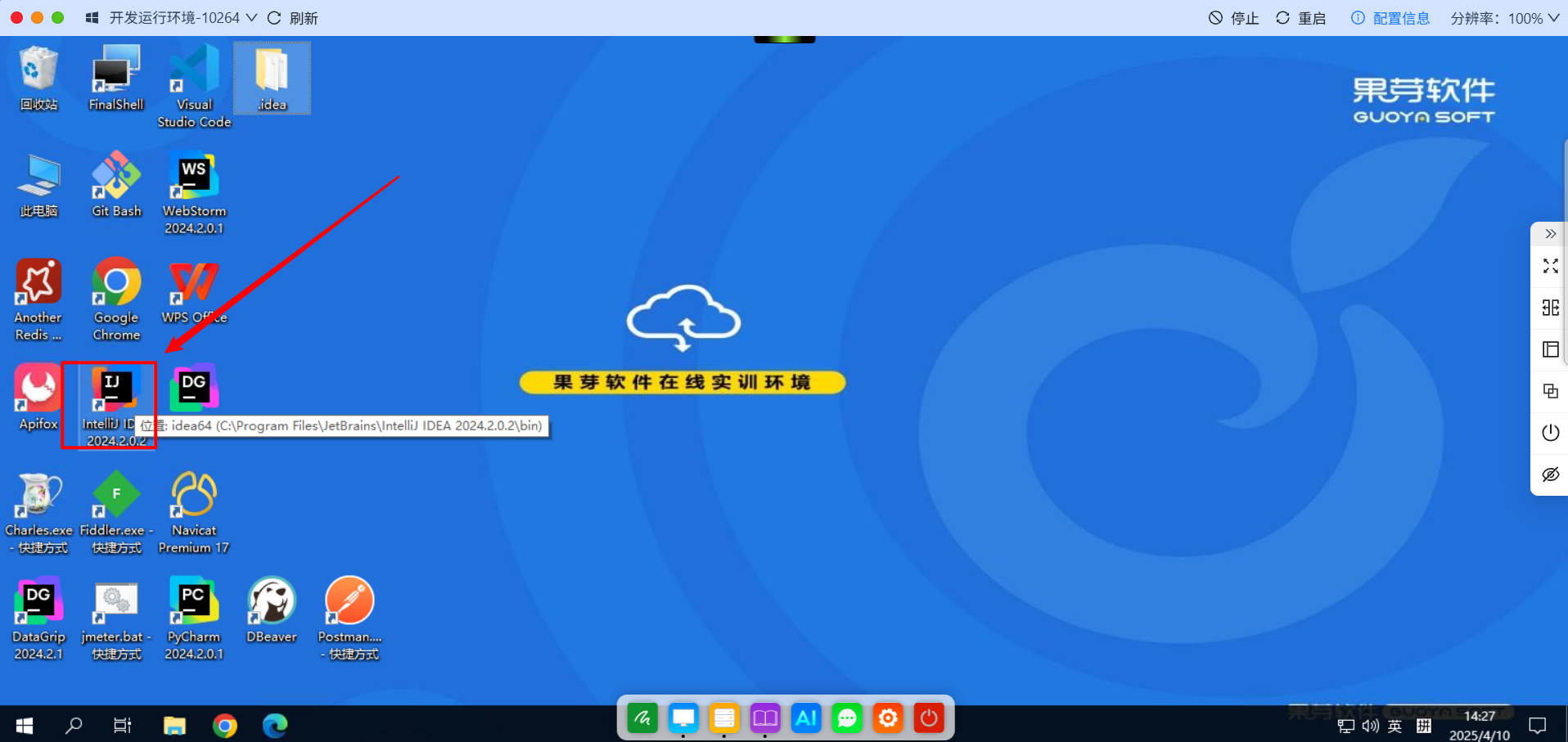This screenshot has height=742, width=1568.
Task: Open Task View on the taskbar
Action: pos(123,725)
